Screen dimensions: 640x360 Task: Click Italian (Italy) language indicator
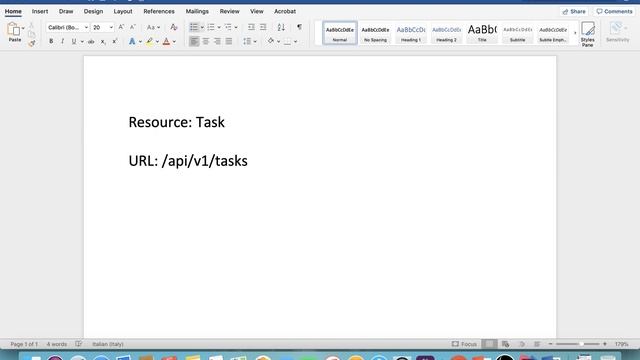click(108, 344)
